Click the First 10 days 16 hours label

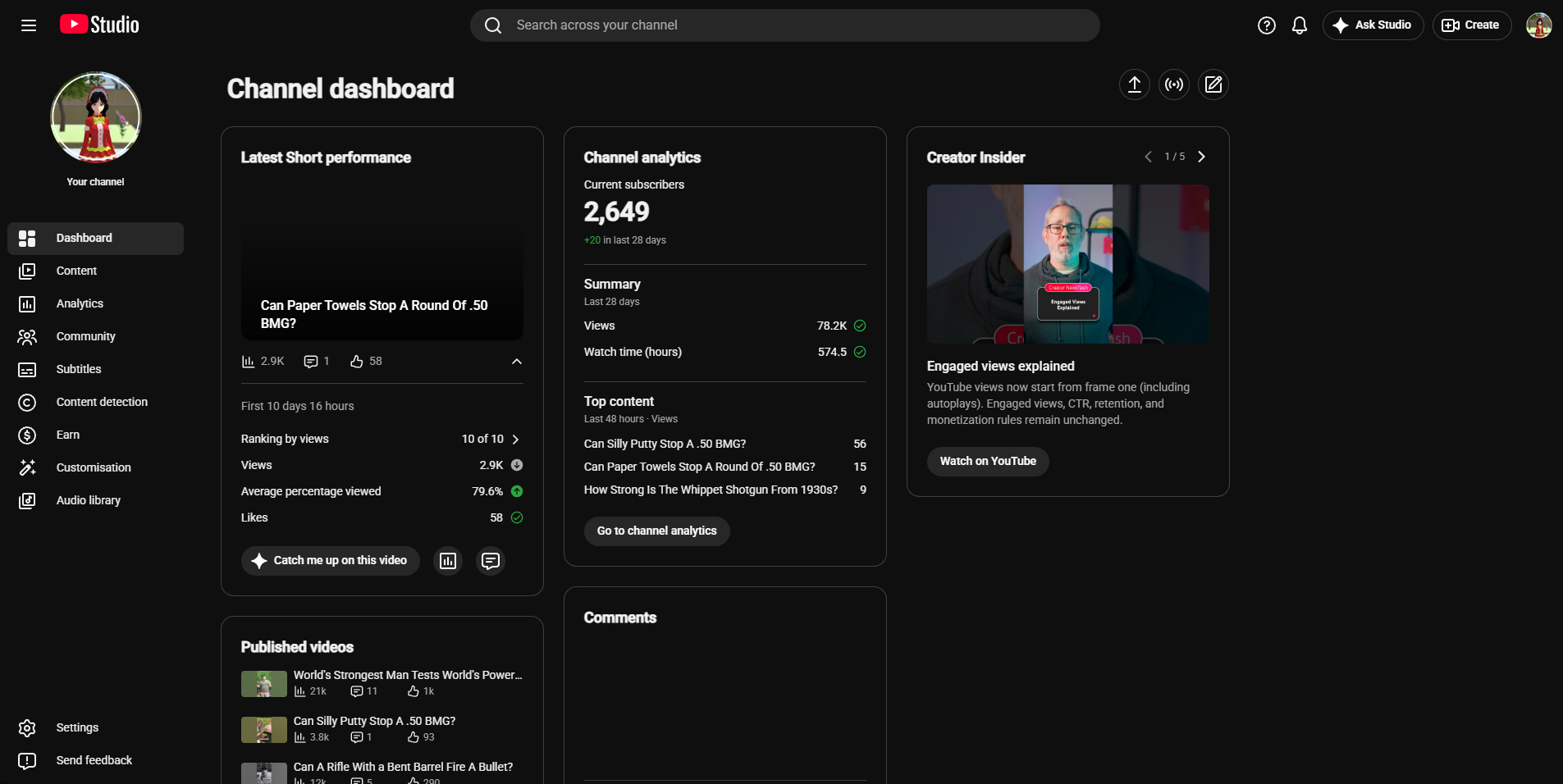tap(298, 406)
